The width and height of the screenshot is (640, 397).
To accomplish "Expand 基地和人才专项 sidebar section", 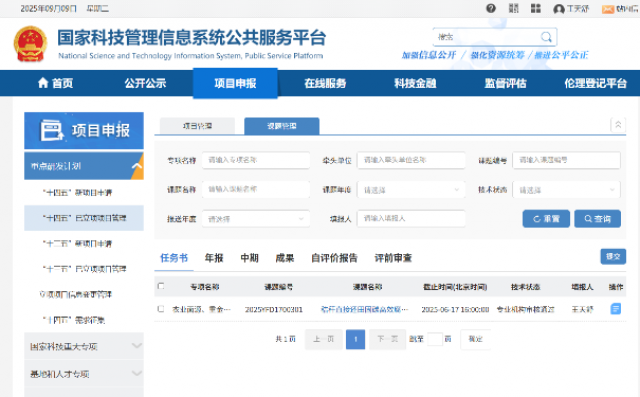I will click(x=84, y=374).
